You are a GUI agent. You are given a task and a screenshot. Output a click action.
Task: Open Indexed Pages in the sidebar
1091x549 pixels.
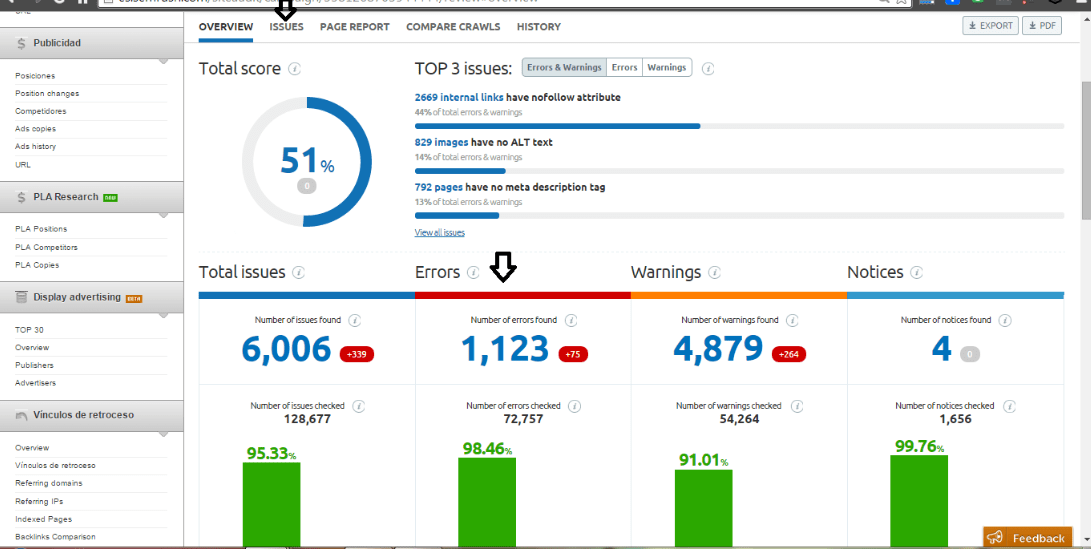click(43, 519)
